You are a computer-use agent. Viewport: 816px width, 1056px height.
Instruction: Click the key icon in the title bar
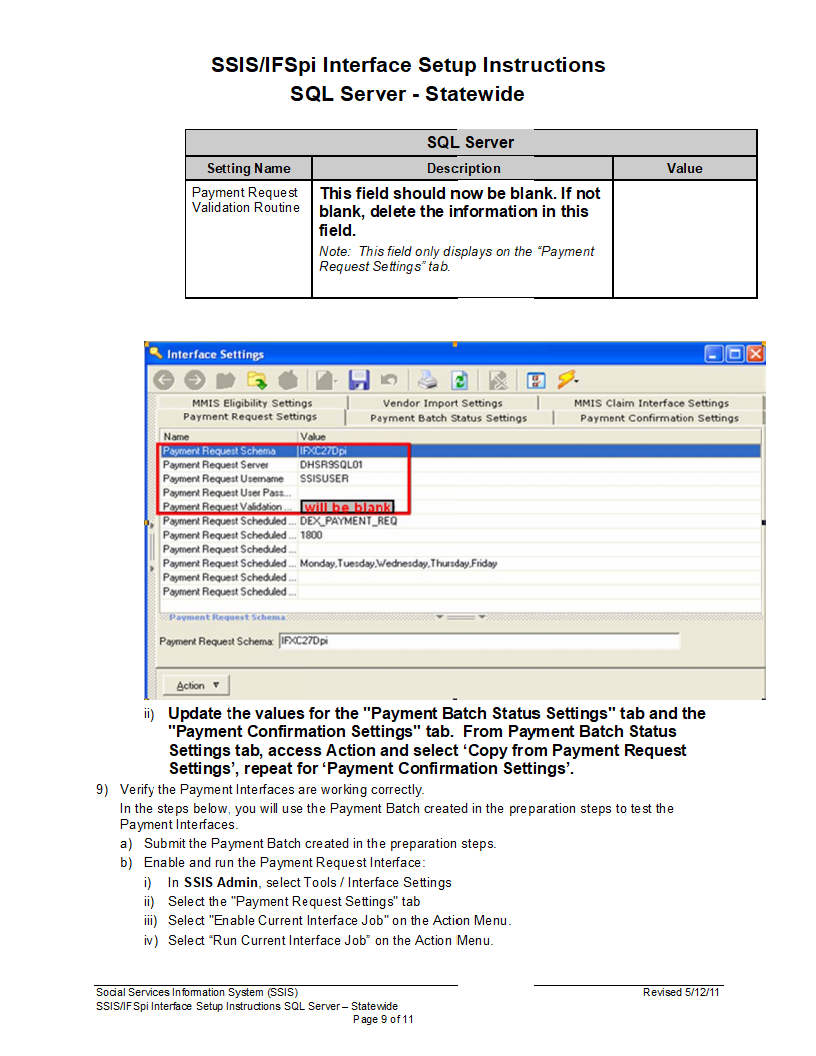pos(156,353)
